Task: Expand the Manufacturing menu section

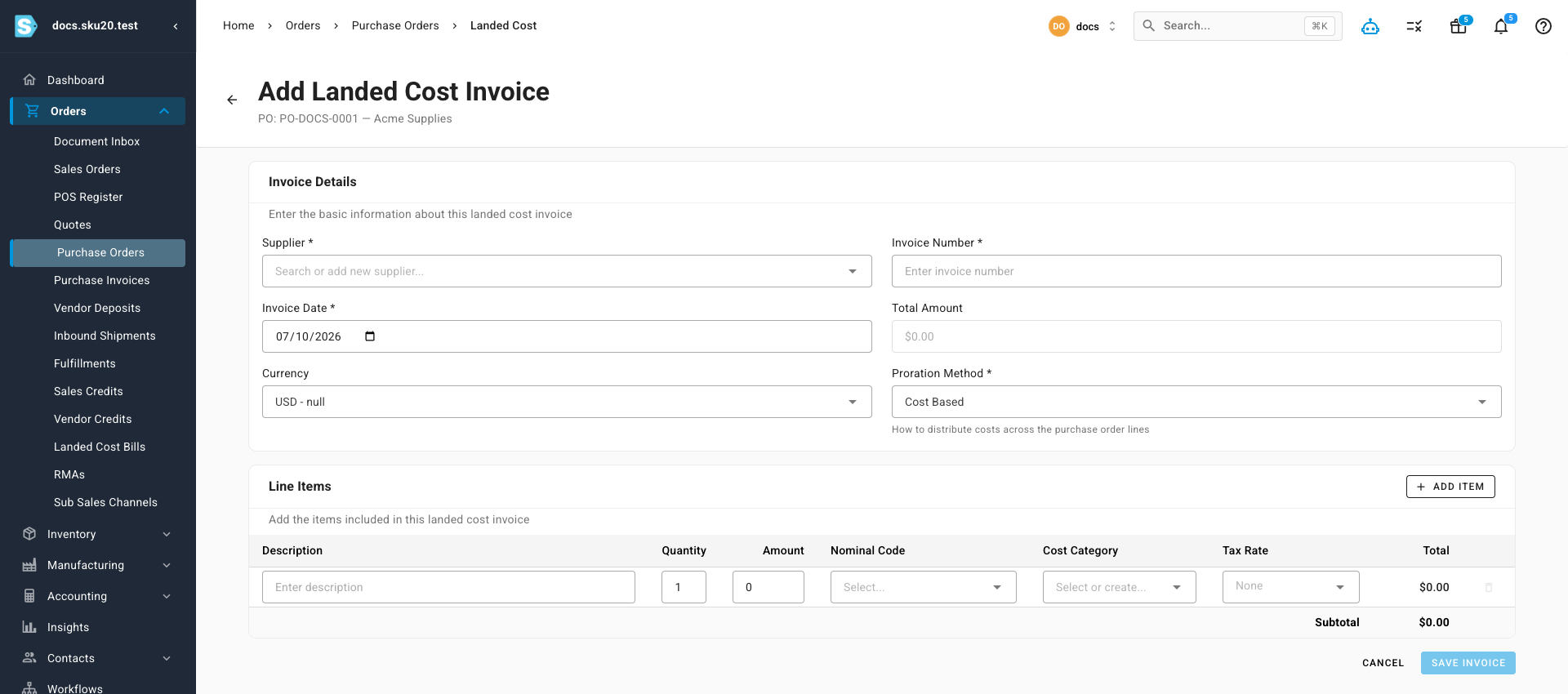Action: pos(167,565)
